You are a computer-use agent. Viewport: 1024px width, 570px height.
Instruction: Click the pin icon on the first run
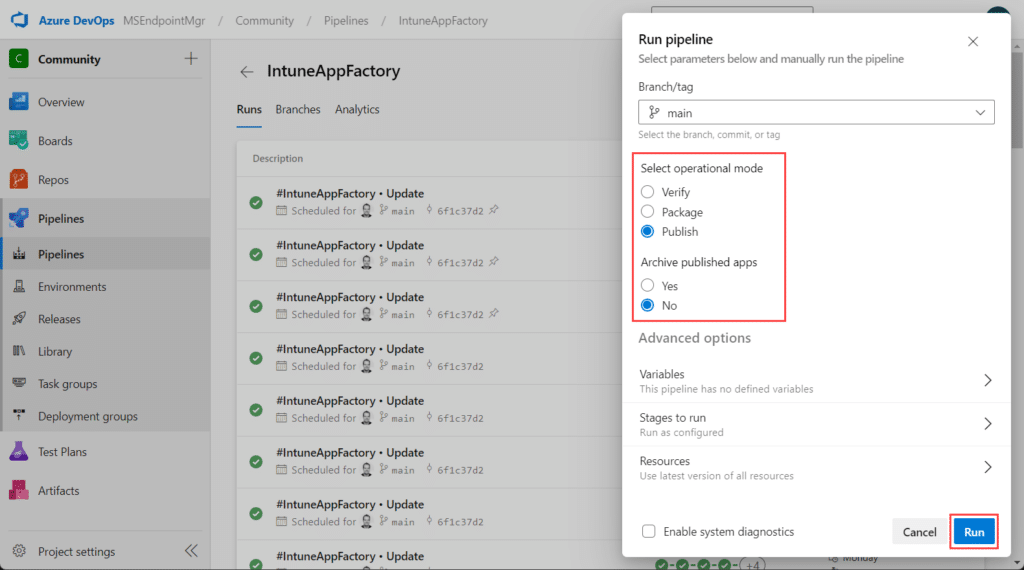click(x=494, y=210)
